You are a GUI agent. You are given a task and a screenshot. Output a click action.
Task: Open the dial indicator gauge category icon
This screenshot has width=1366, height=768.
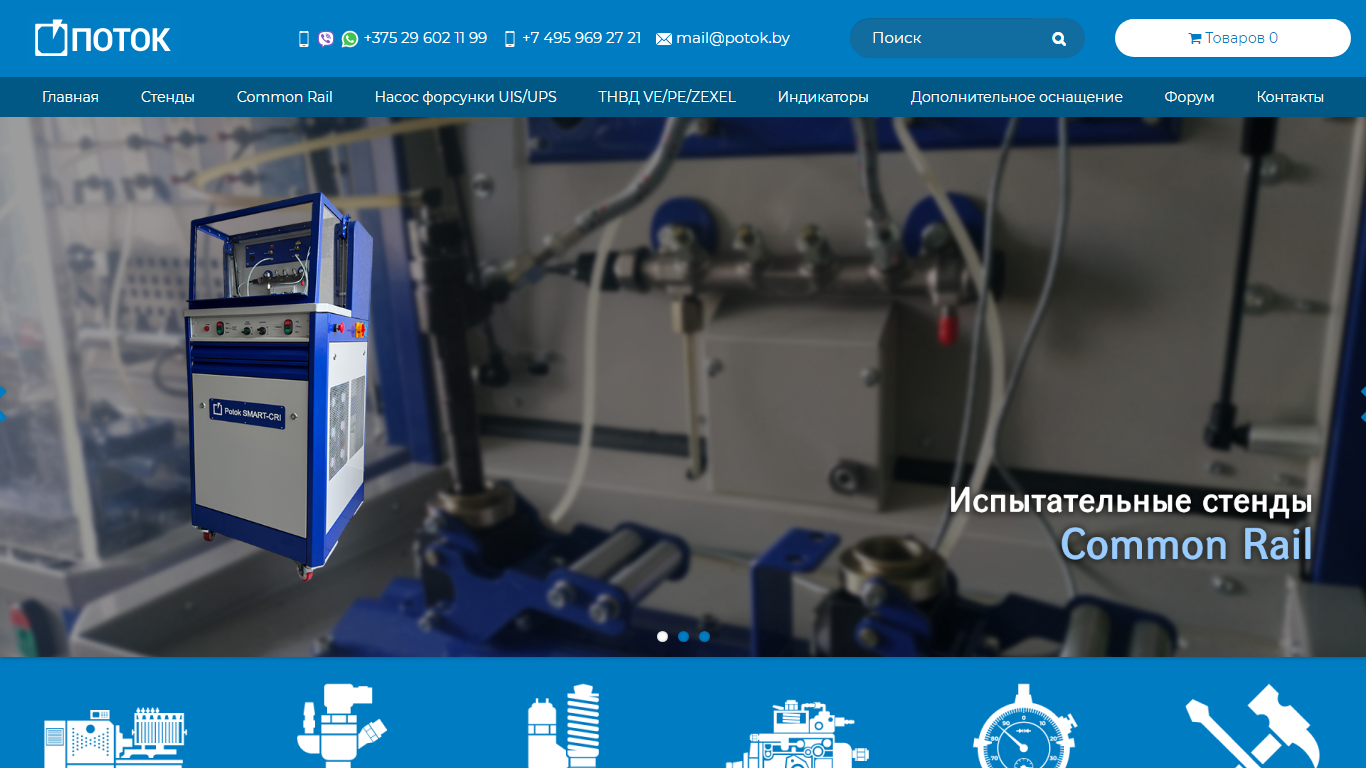[x=1024, y=726]
